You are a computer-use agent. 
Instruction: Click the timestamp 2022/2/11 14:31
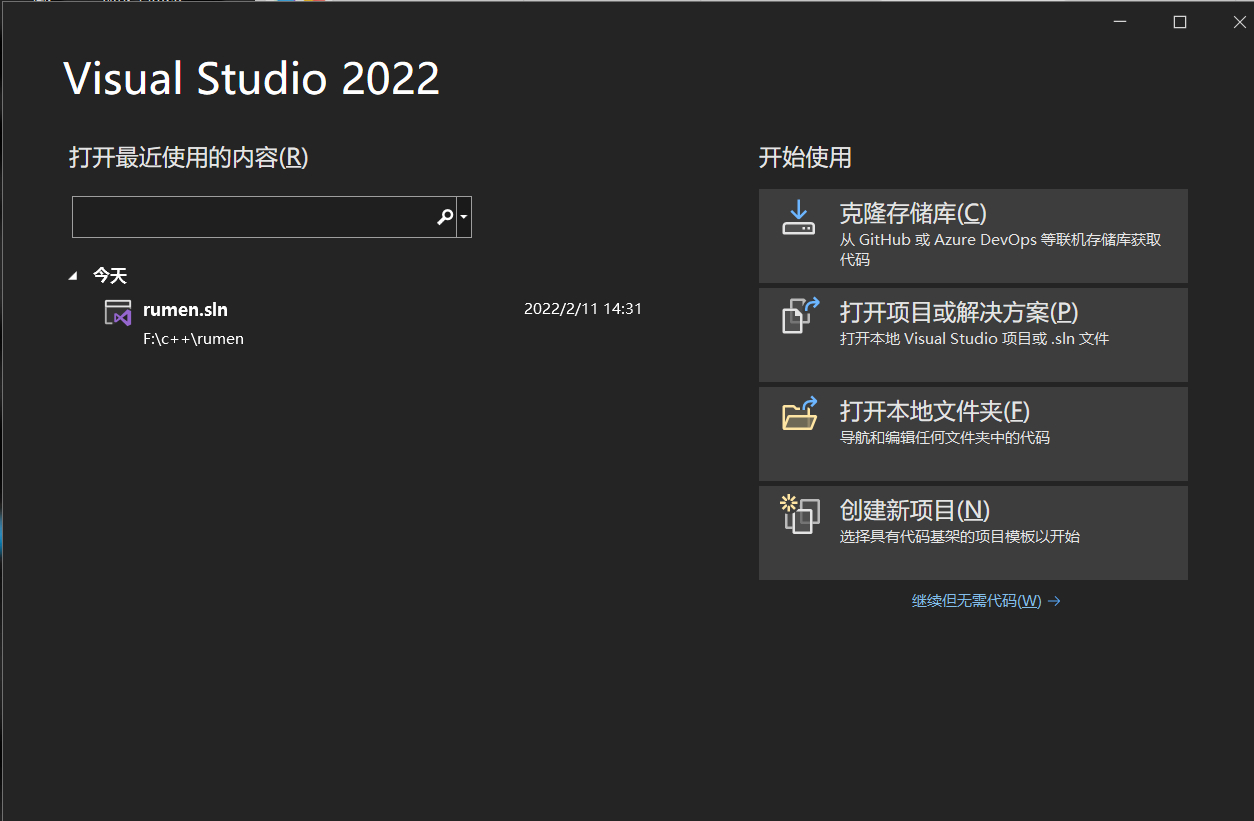click(x=583, y=308)
